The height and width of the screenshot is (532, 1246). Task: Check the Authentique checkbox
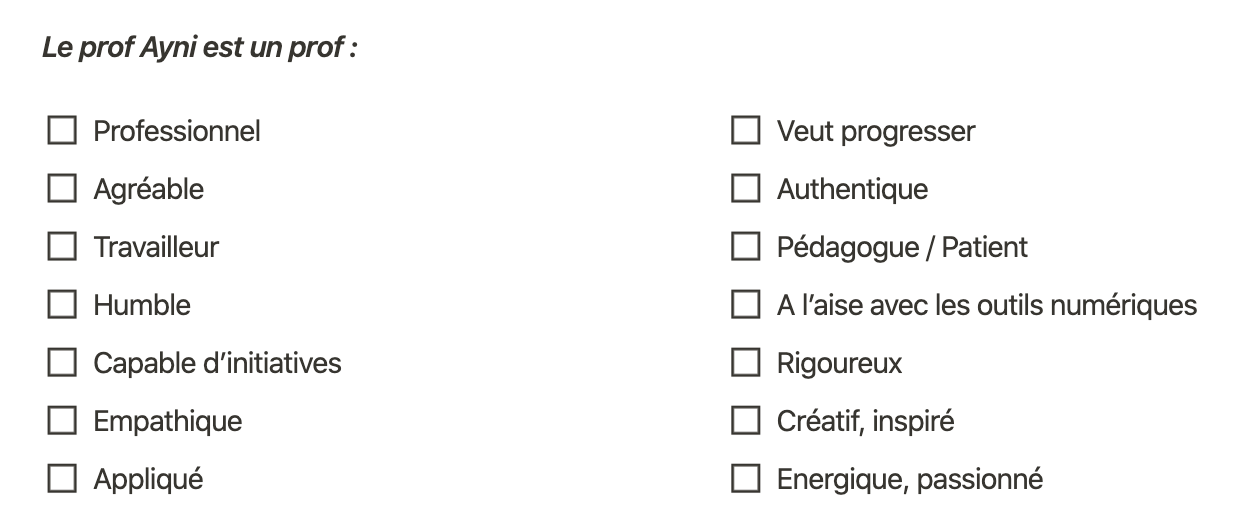pos(745,189)
